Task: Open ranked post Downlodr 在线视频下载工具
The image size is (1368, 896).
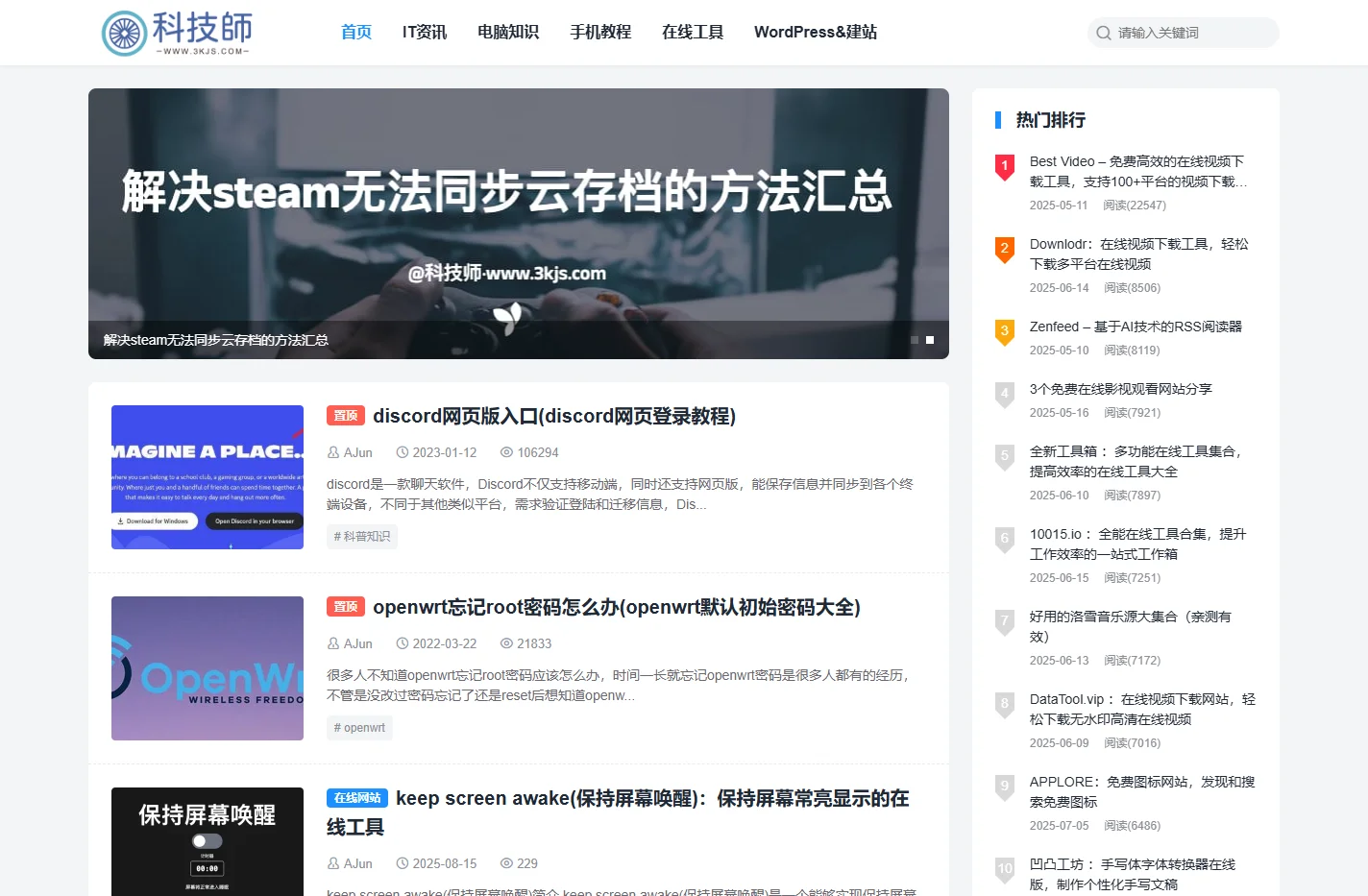Action: click(x=1139, y=254)
